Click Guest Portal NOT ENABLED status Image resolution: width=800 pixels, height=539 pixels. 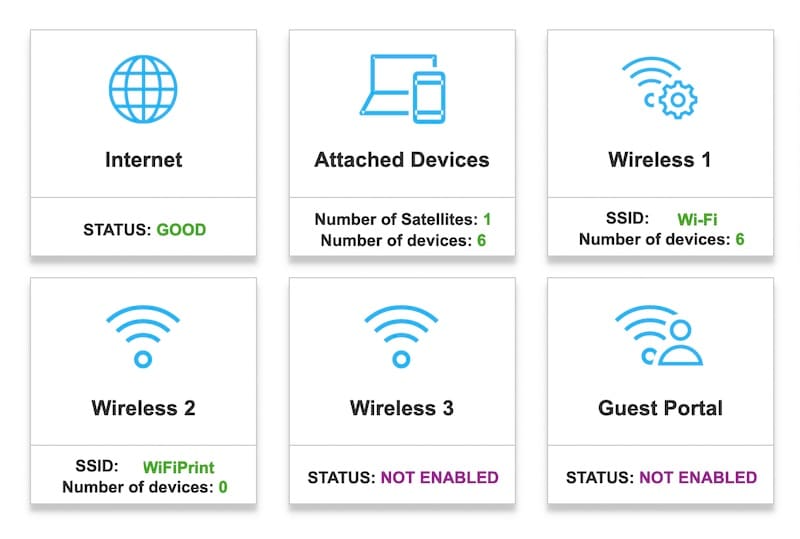click(698, 477)
